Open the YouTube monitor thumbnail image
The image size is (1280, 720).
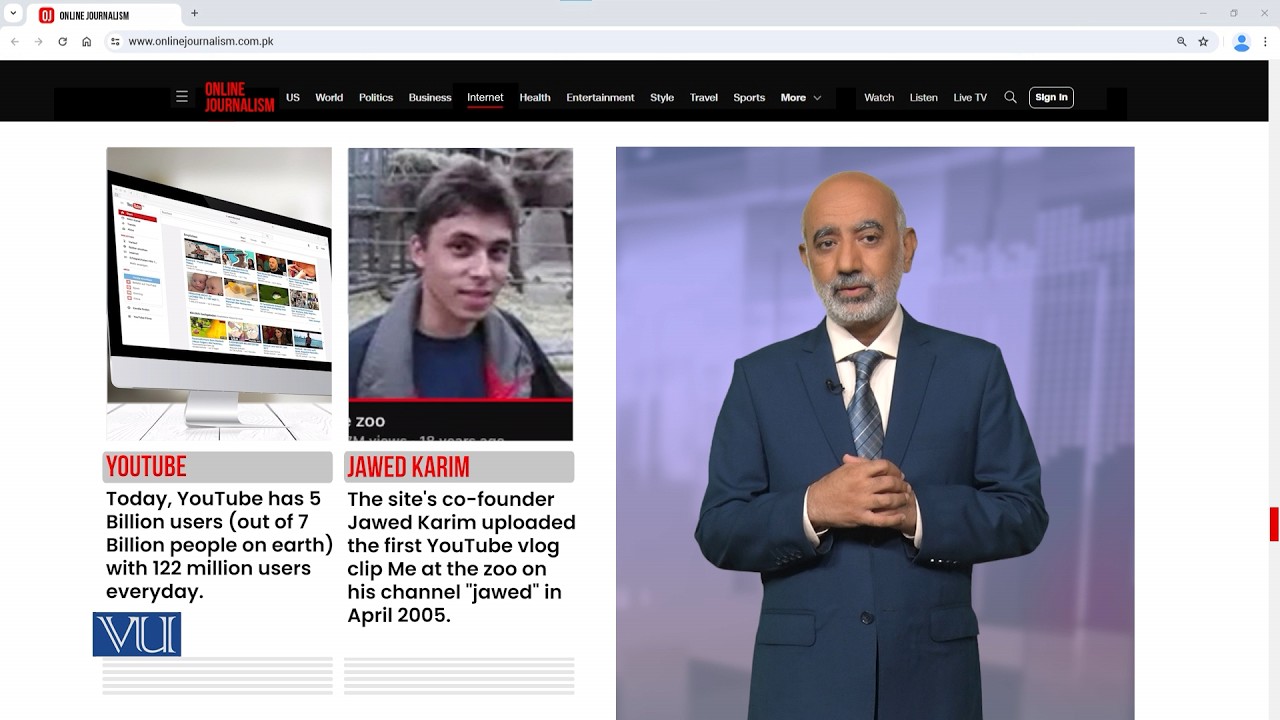click(x=219, y=294)
